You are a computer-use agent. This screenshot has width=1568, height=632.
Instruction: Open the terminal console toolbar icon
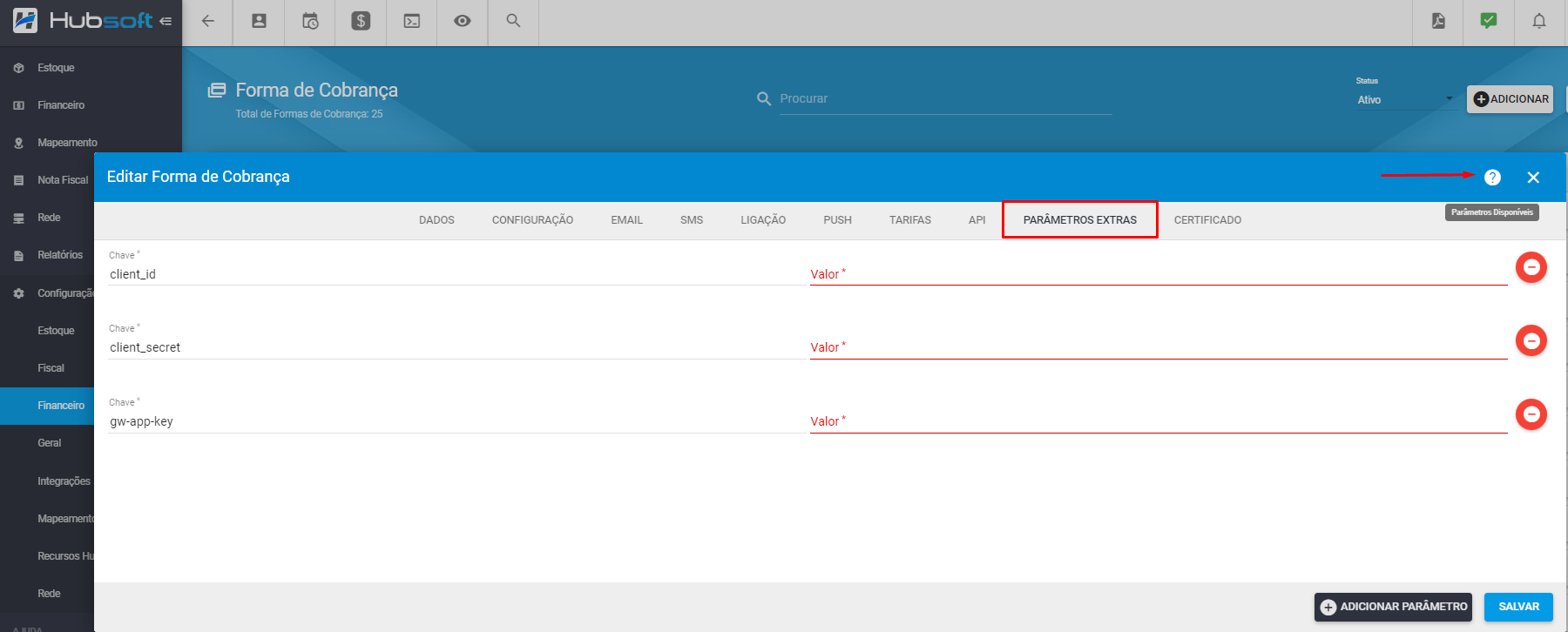coord(412,21)
